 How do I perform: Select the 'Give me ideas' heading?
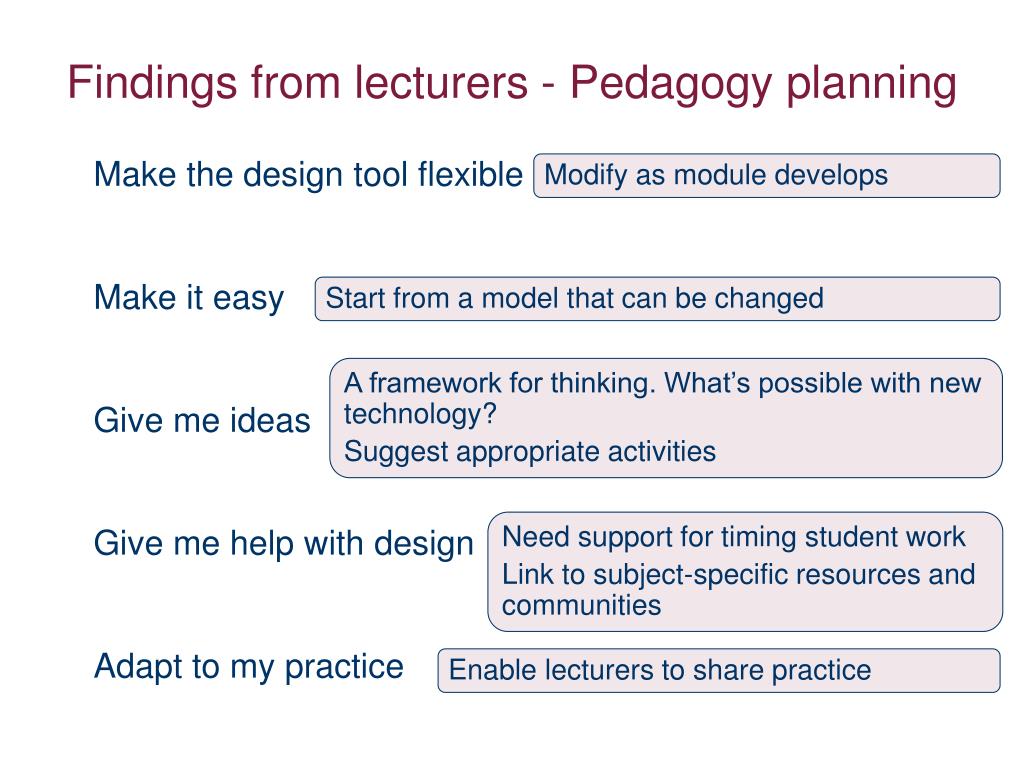click(202, 421)
